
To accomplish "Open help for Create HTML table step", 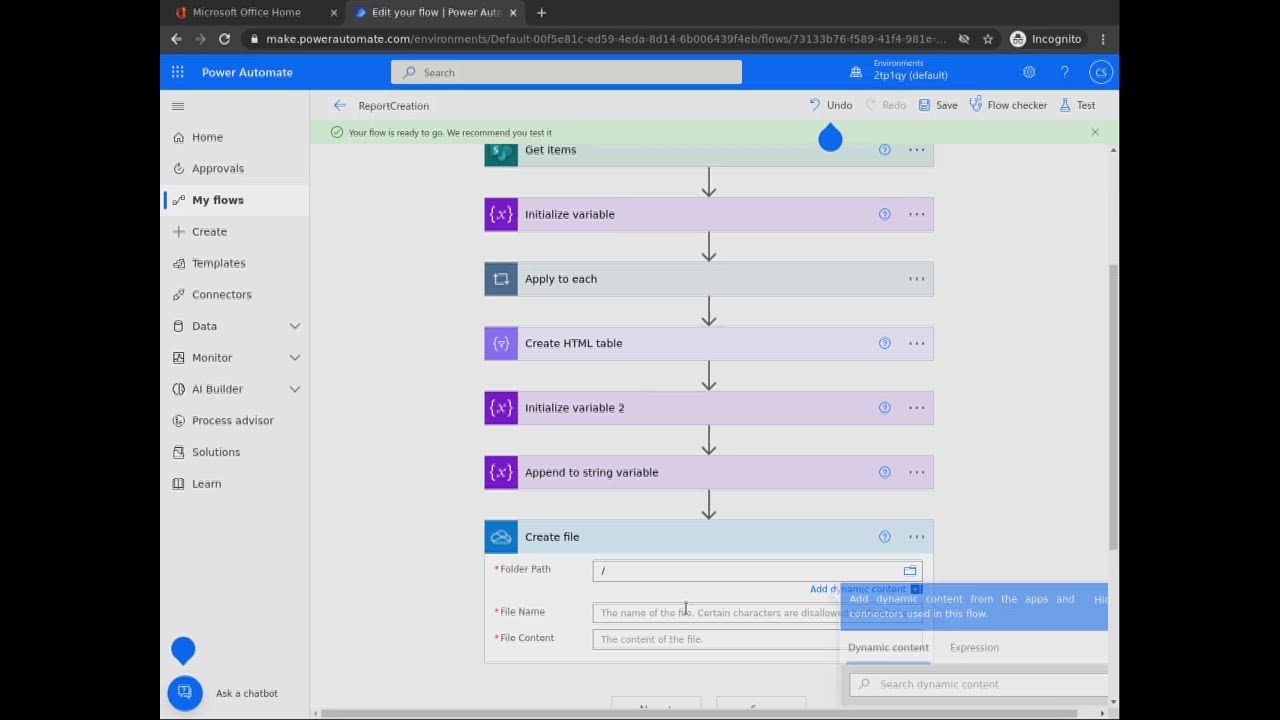I will click(x=884, y=343).
